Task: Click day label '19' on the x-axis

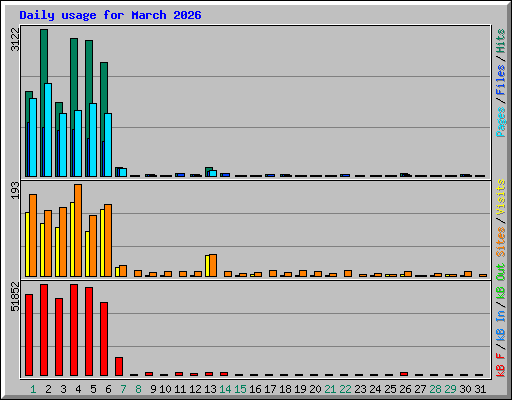Action: tap(300, 389)
